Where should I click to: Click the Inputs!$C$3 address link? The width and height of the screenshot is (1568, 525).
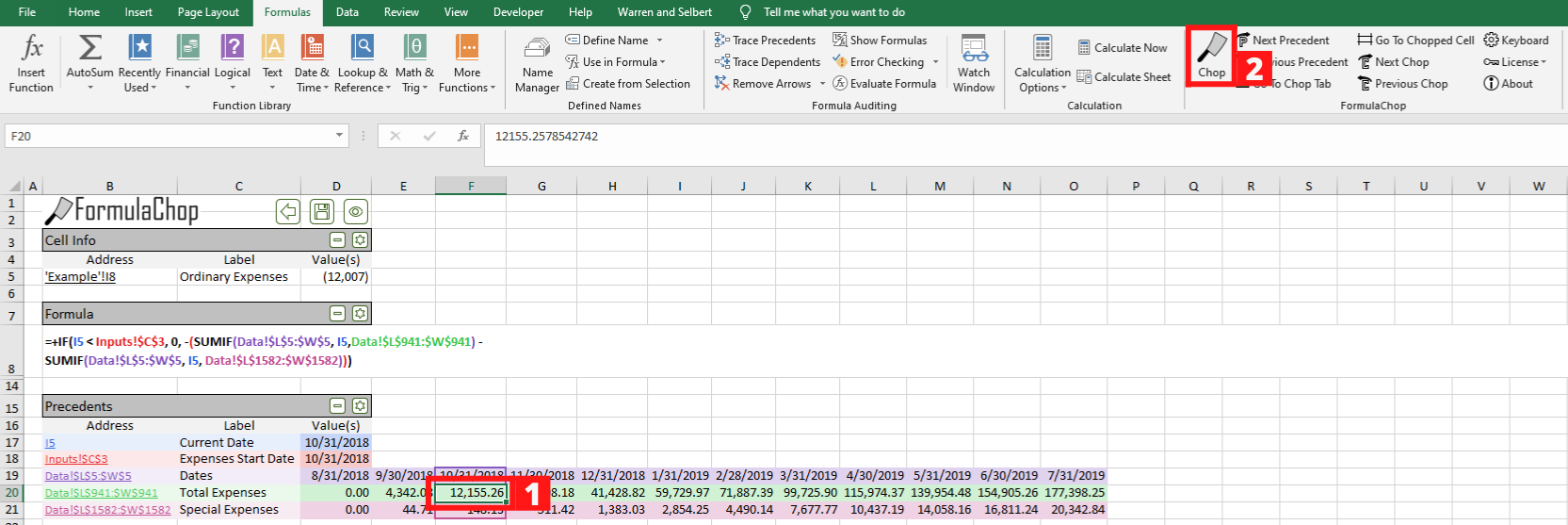[x=76, y=459]
